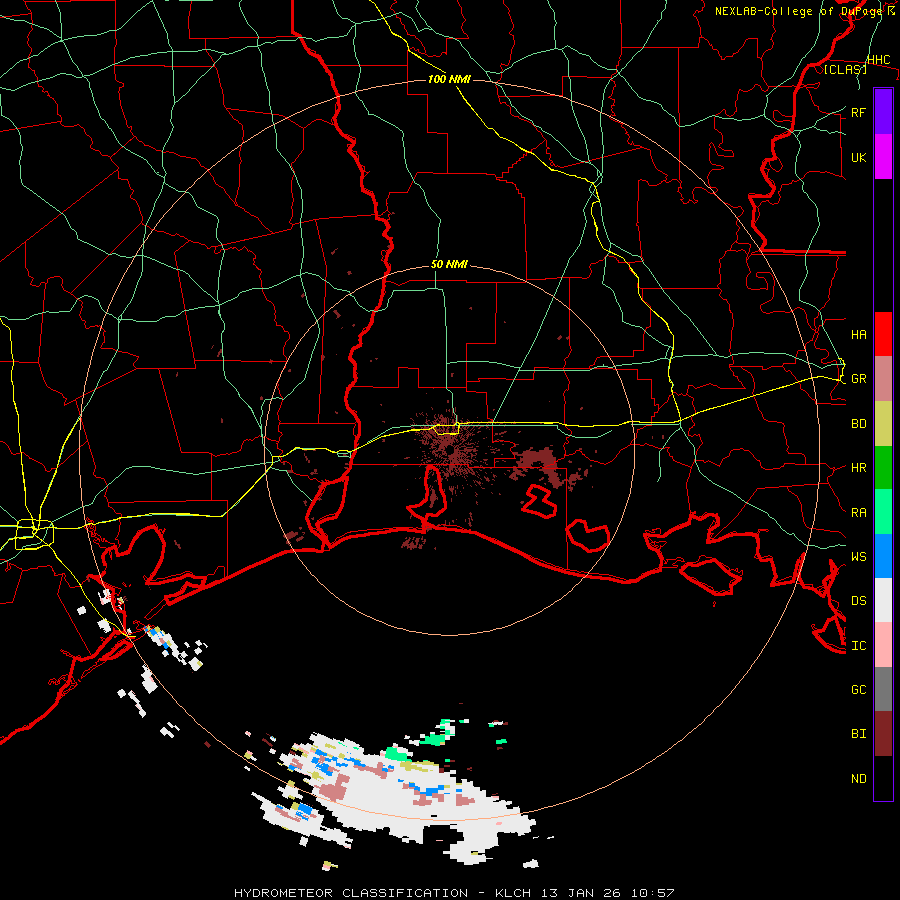Click the RF legend label
Image resolution: width=900 pixels, height=900 pixels.
(x=859, y=112)
